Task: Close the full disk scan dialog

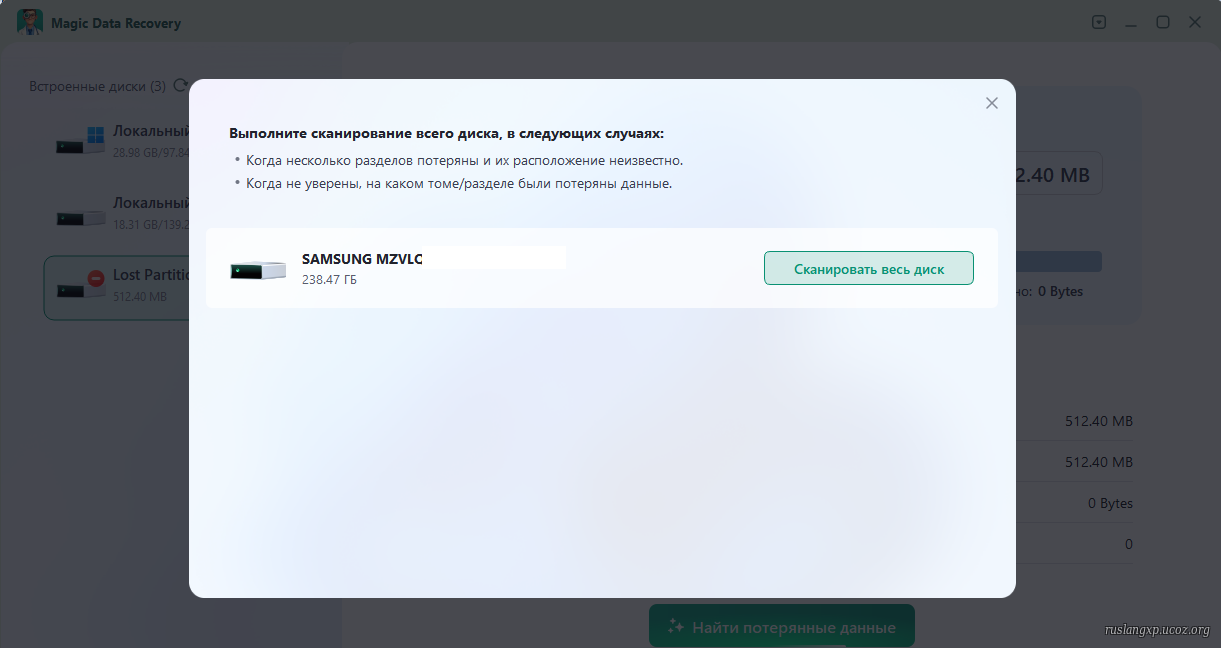Action: [x=991, y=103]
